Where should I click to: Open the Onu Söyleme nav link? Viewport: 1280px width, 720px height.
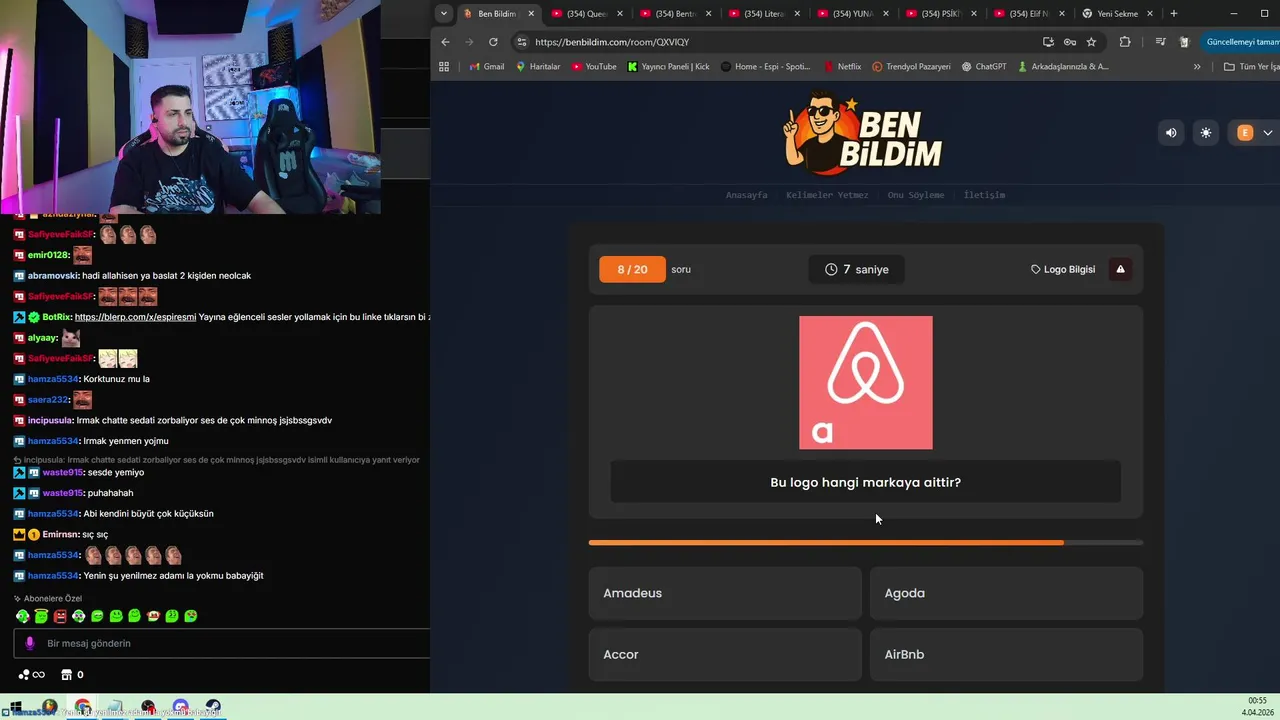point(916,195)
